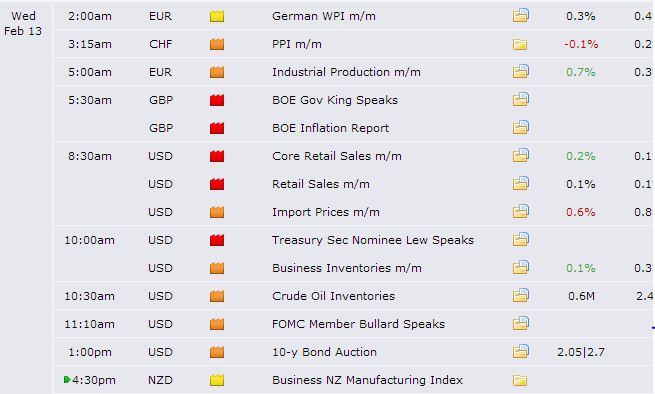
Task: Open detail folder for Crude Oil Inventories
Action: 520,296
